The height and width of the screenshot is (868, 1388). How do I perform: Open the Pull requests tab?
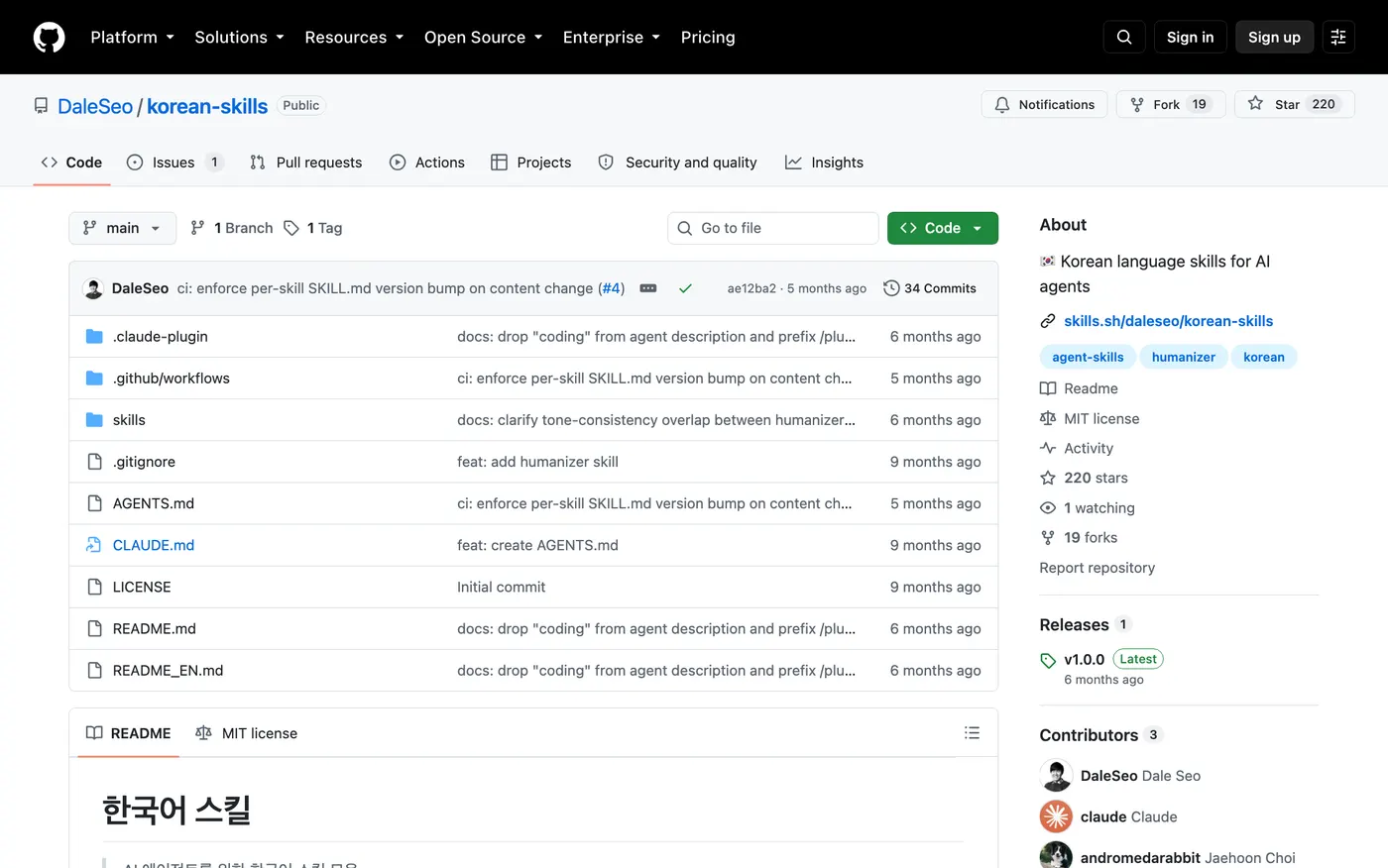pyautogui.click(x=306, y=163)
